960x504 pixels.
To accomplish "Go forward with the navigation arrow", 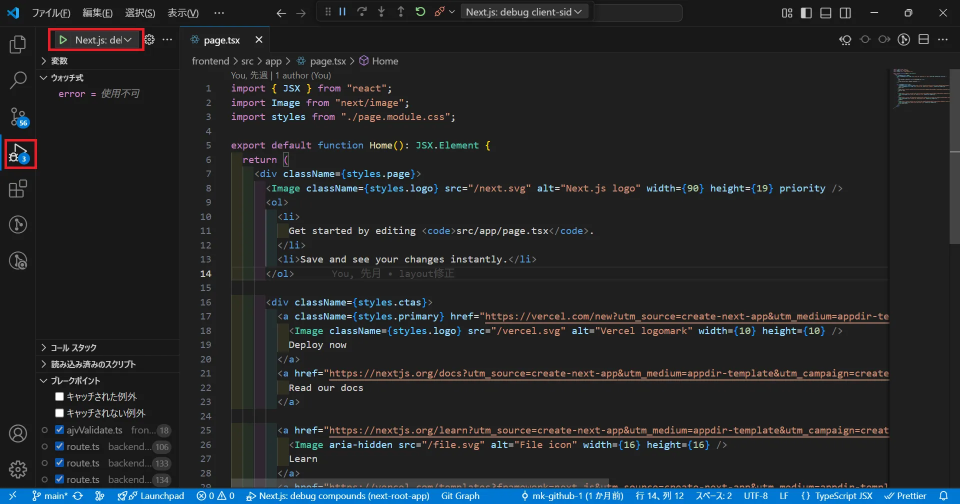I will pyautogui.click(x=301, y=13).
